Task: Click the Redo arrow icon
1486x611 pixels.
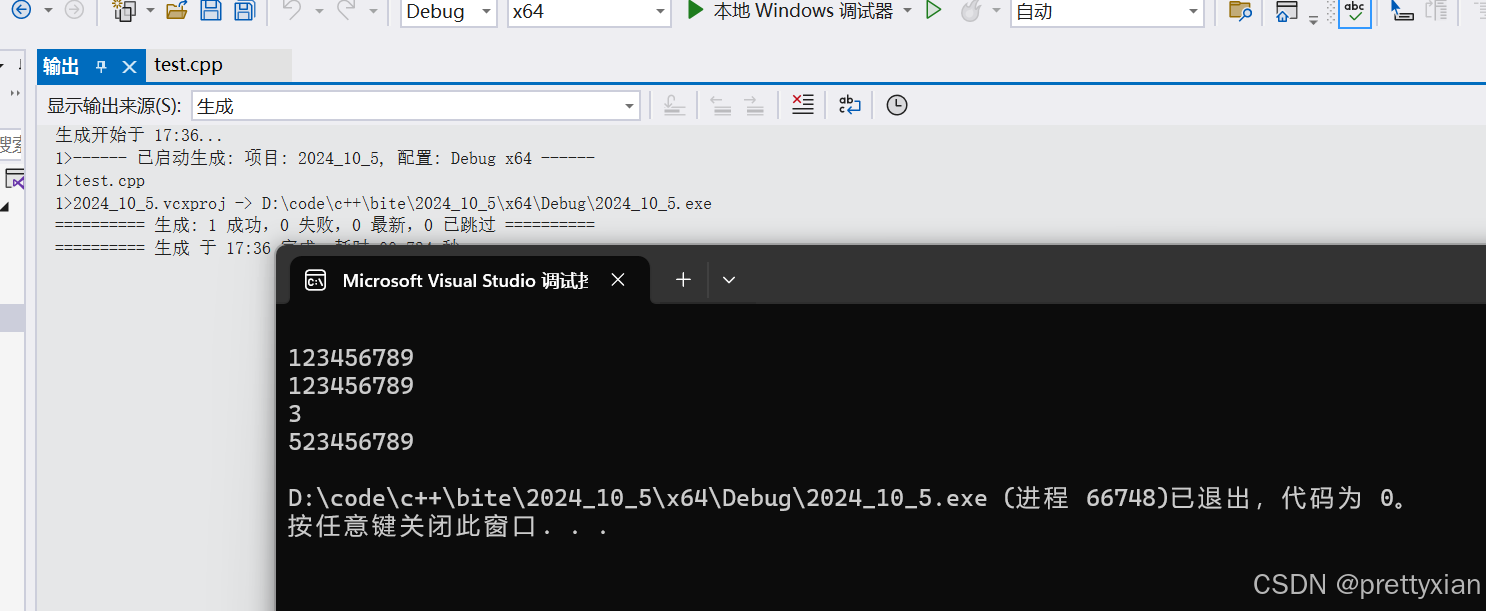Action: [346, 11]
